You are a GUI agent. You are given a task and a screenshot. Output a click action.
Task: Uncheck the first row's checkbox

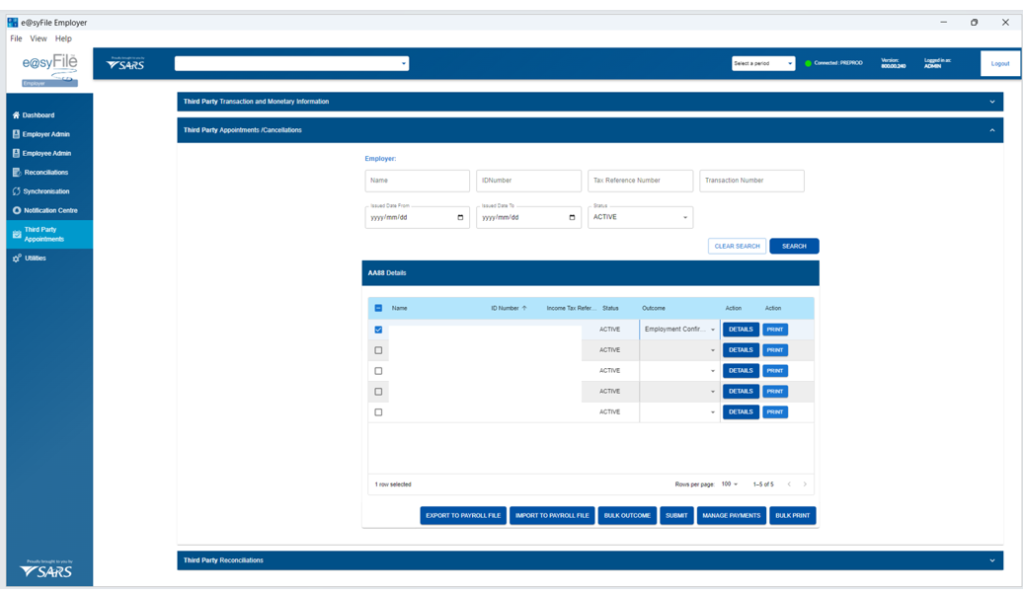tap(378, 330)
